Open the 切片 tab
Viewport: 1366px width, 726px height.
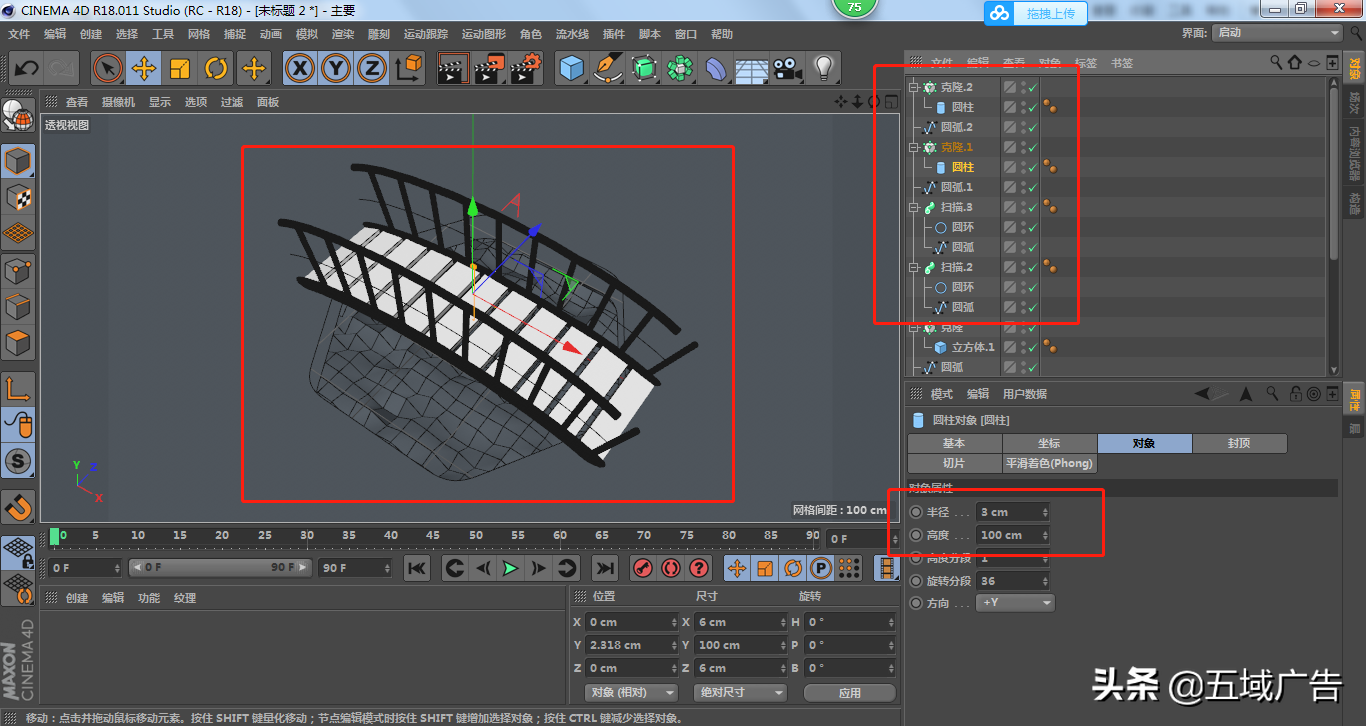954,464
